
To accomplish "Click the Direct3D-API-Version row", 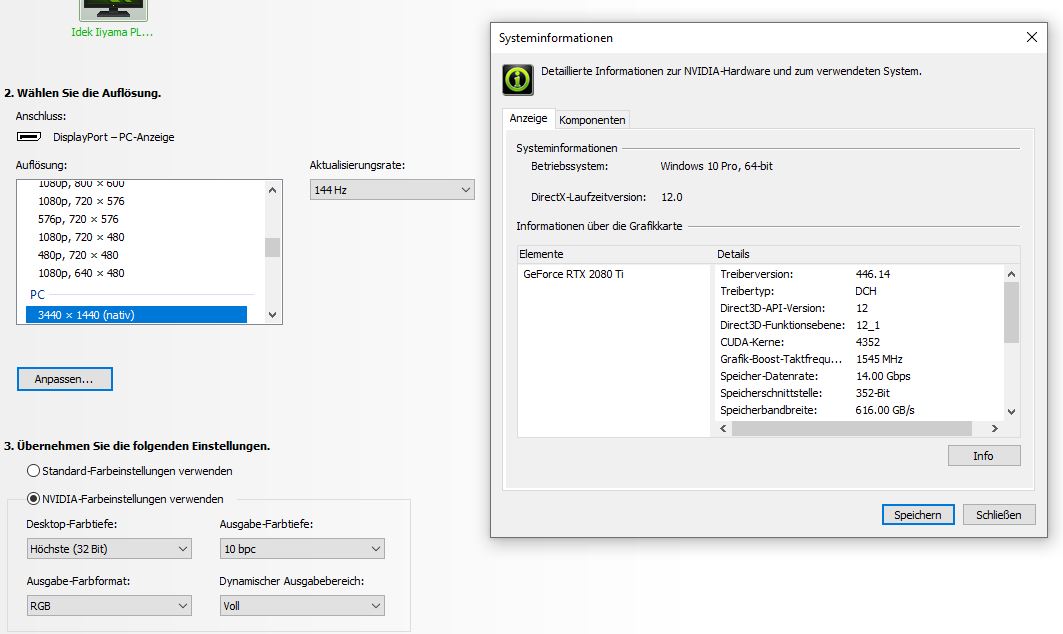I will (x=860, y=308).
